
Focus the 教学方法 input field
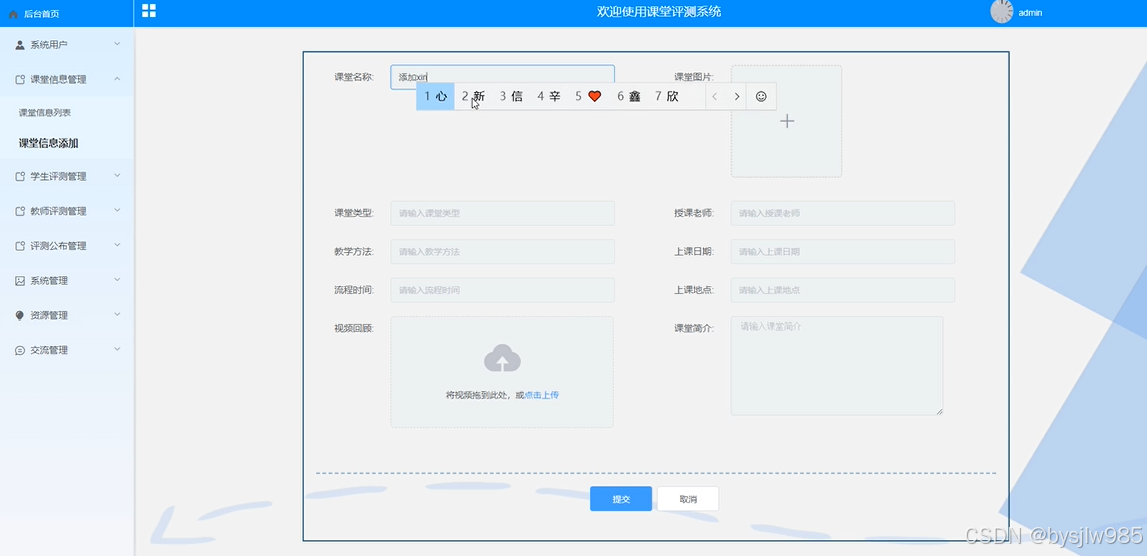[x=503, y=251]
